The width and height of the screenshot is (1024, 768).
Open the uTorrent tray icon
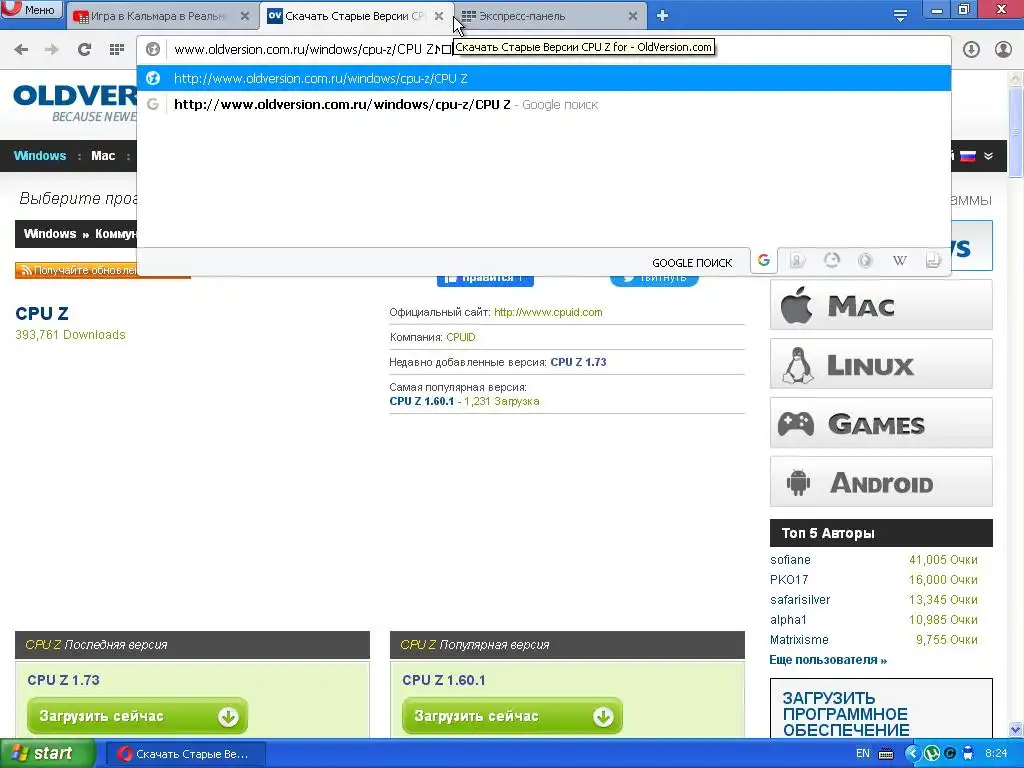[x=932, y=754]
